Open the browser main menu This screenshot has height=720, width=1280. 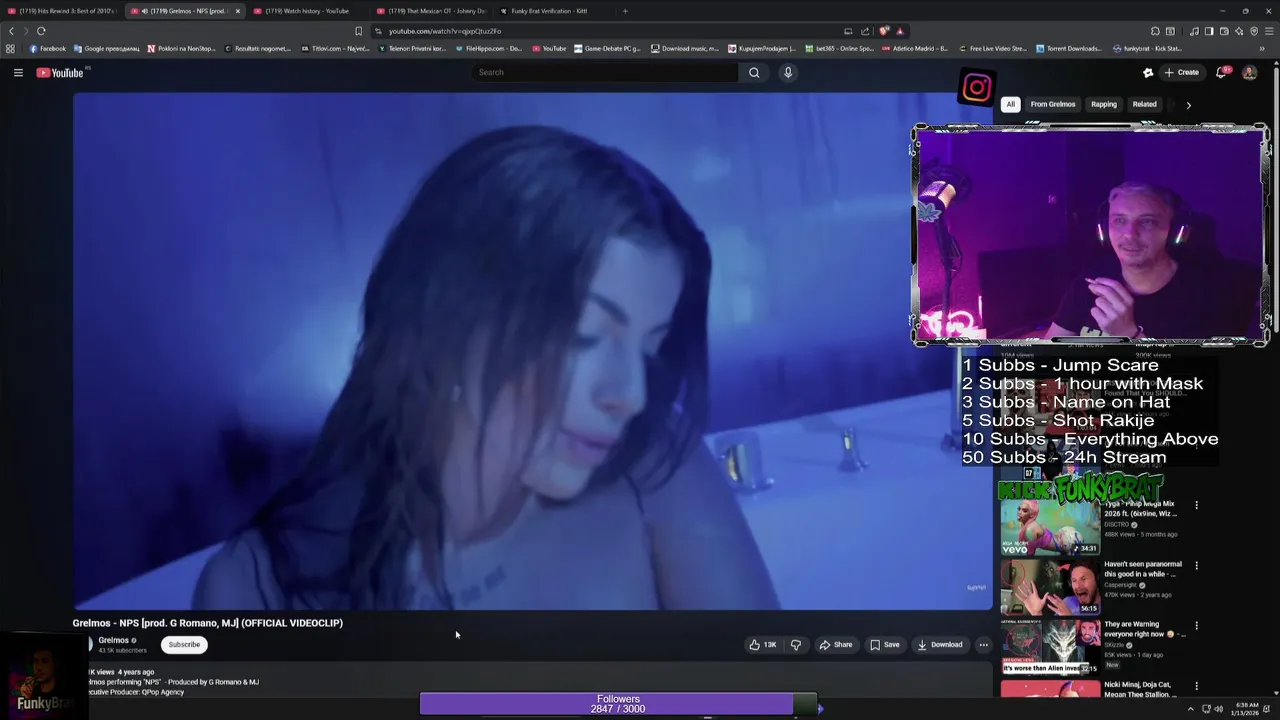tap(1267, 31)
